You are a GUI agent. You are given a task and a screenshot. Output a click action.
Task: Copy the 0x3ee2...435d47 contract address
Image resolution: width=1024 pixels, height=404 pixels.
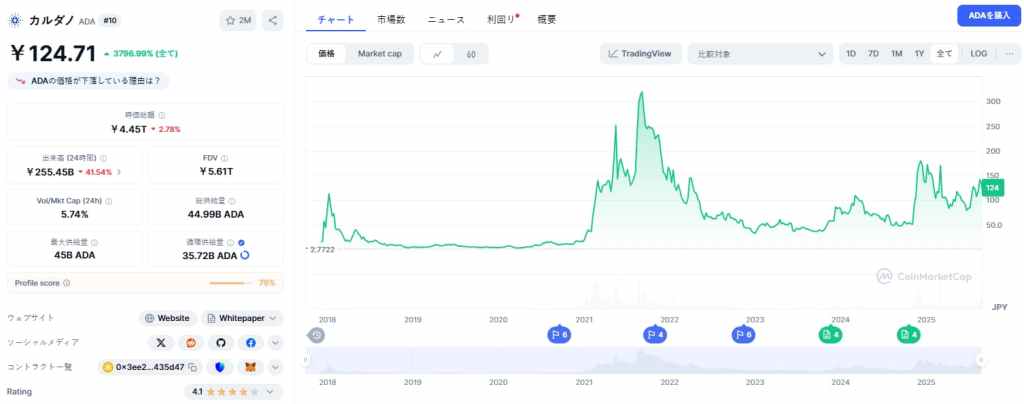pyautogui.click(x=193, y=367)
